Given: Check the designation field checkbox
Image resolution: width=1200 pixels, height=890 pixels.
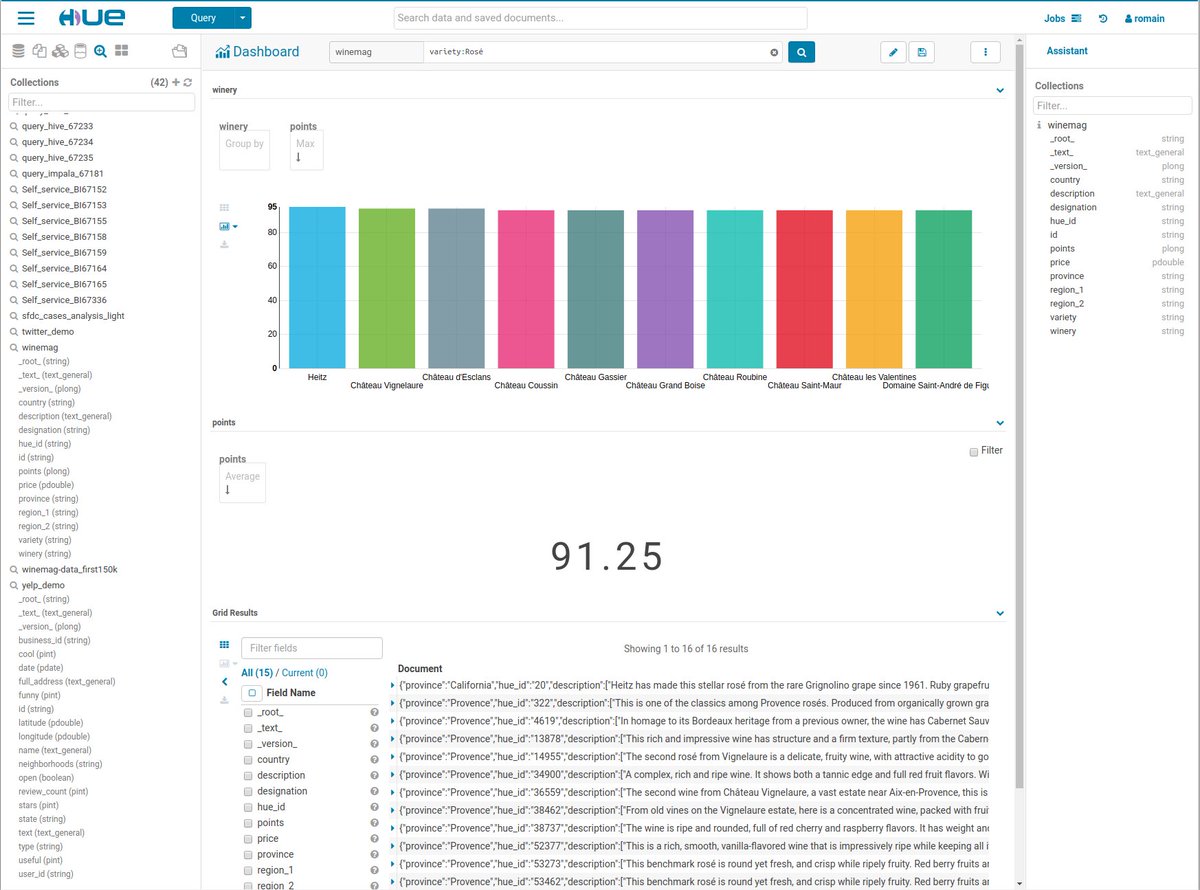Looking at the screenshot, I should (x=248, y=791).
